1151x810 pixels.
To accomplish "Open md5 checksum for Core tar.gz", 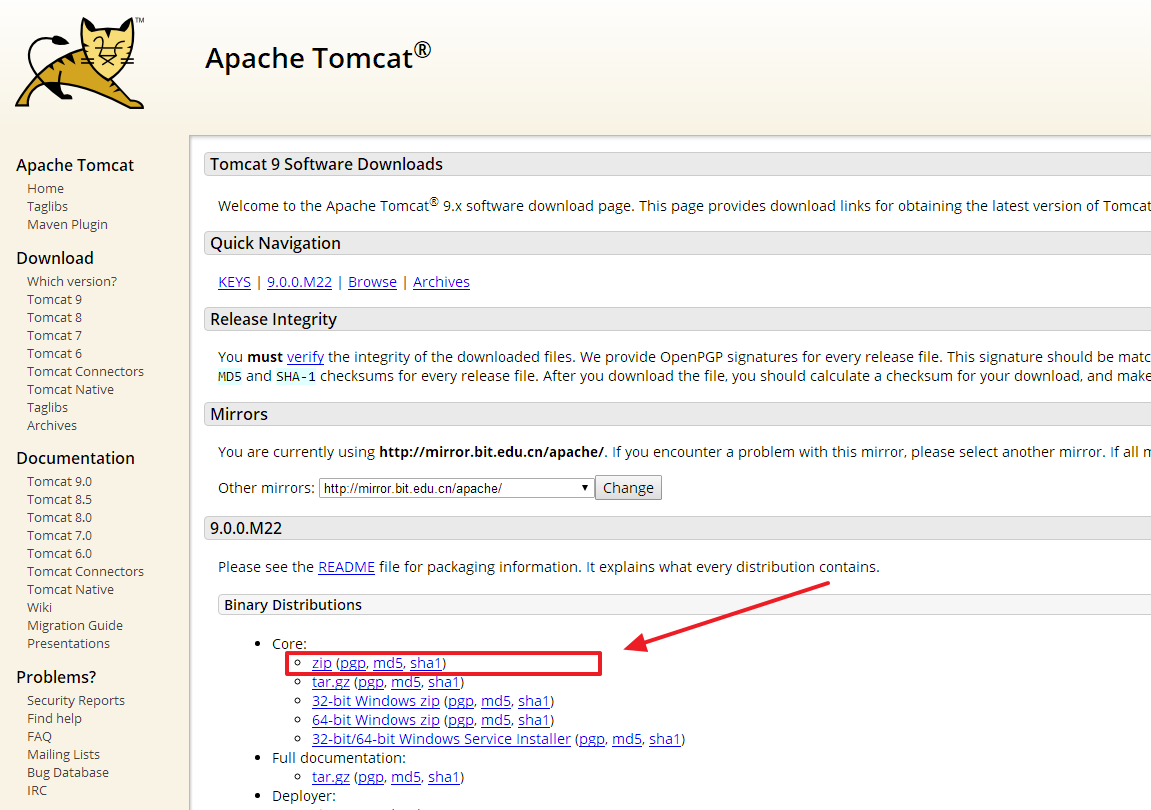I will pos(406,682).
